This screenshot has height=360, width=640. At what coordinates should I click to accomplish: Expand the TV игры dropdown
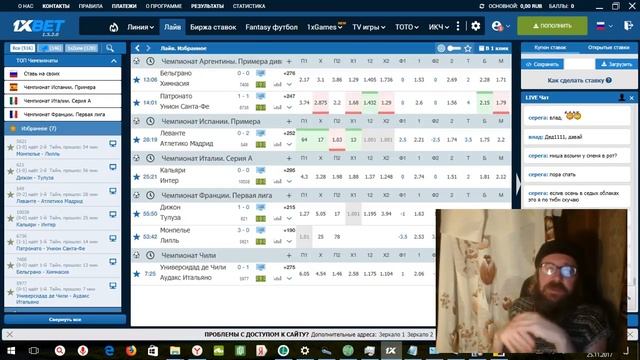click(x=369, y=27)
